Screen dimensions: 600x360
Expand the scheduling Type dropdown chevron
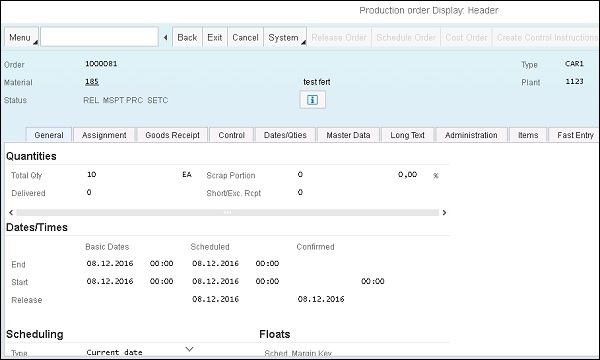pyautogui.click(x=189, y=349)
